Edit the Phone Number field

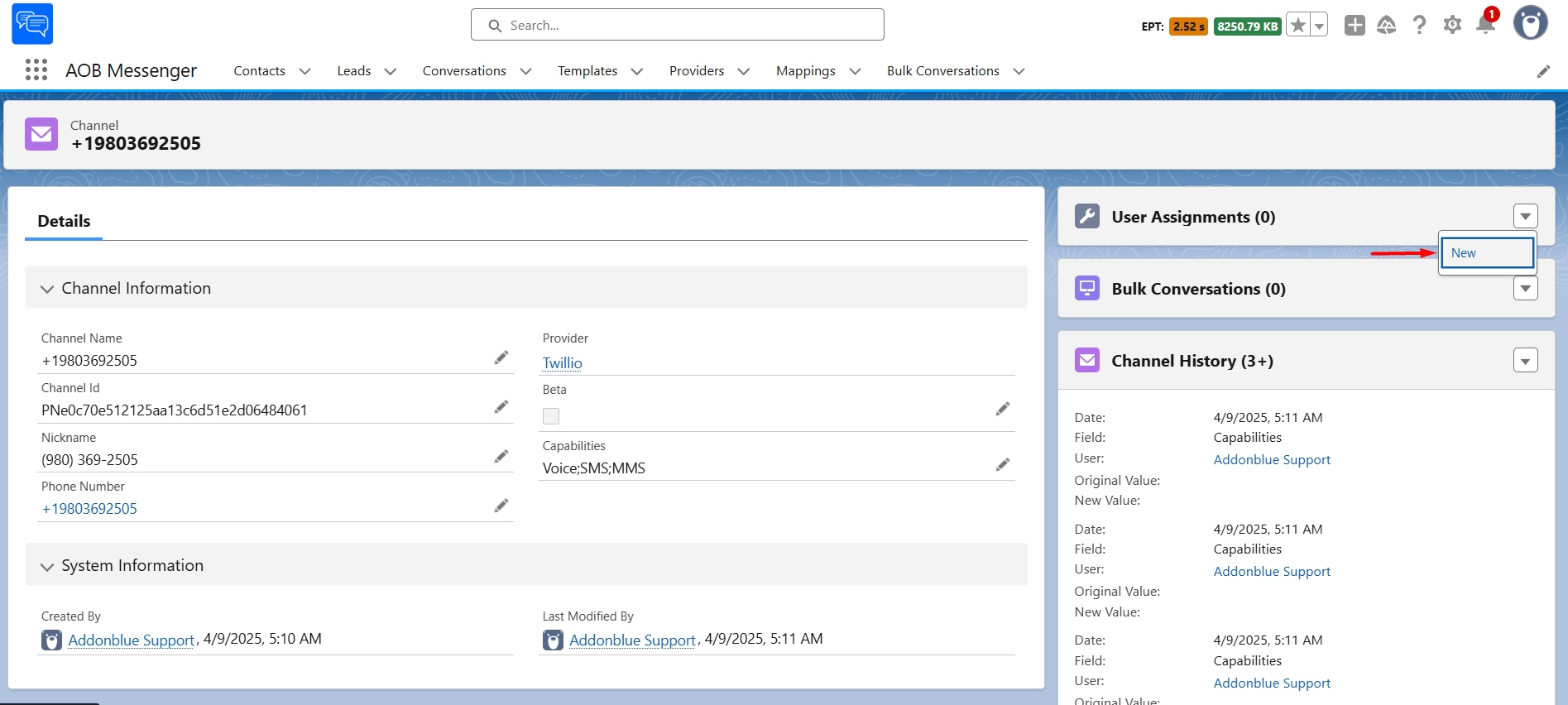(x=501, y=506)
